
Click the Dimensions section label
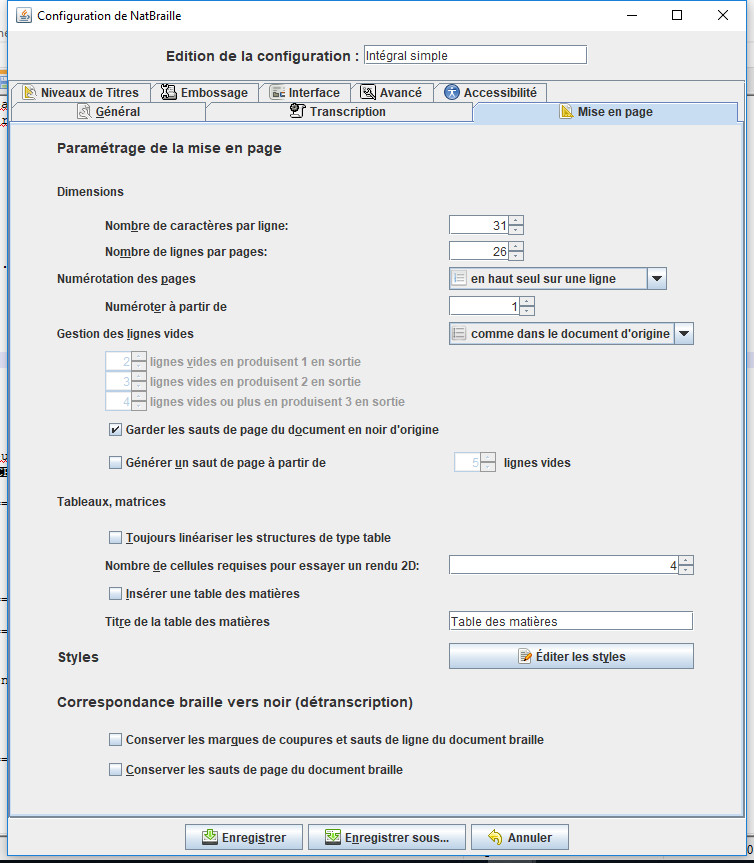(x=90, y=192)
